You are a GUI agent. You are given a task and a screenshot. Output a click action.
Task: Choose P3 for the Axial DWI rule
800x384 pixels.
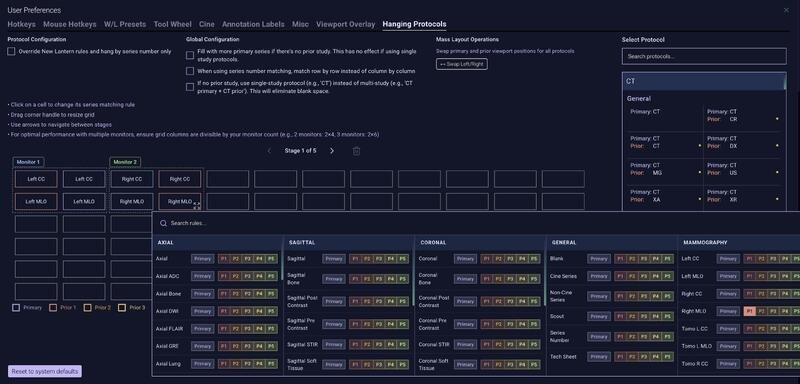(x=247, y=311)
